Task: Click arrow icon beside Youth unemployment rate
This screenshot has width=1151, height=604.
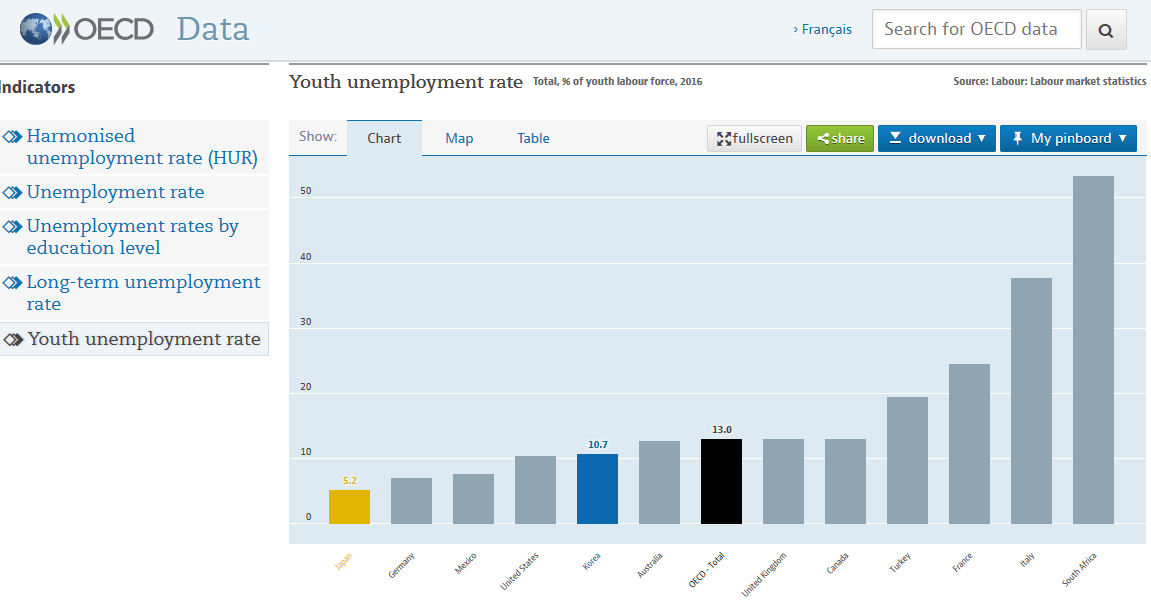Action: pyautogui.click(x=13, y=339)
